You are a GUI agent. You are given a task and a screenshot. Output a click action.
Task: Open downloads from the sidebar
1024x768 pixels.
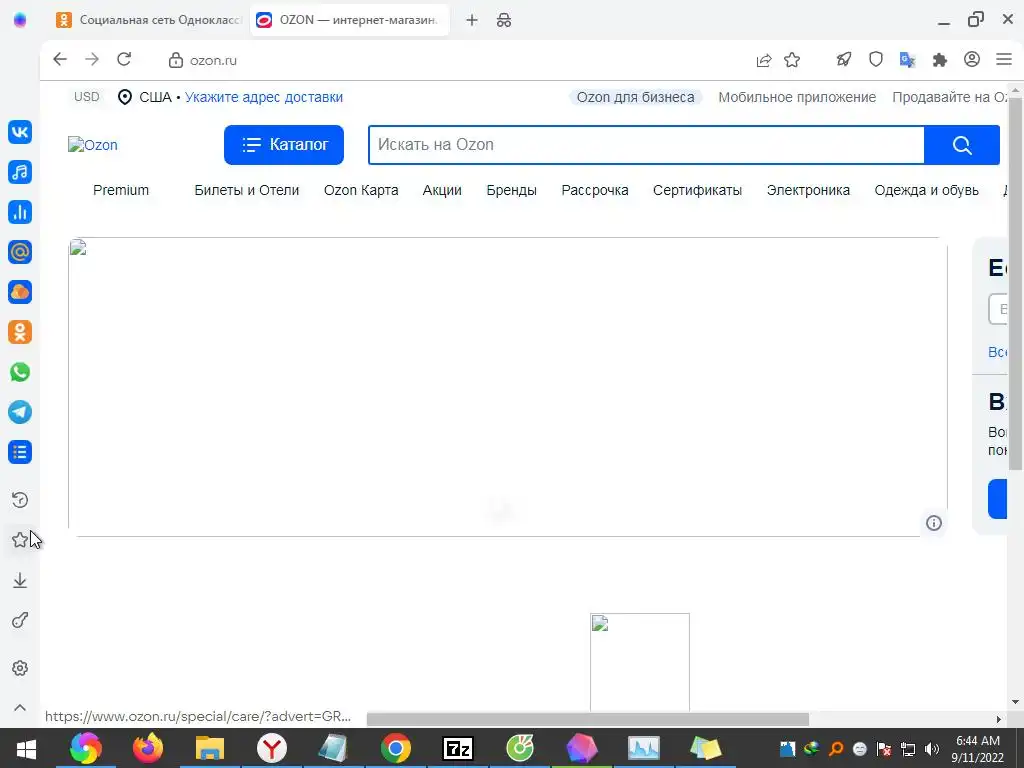point(20,581)
